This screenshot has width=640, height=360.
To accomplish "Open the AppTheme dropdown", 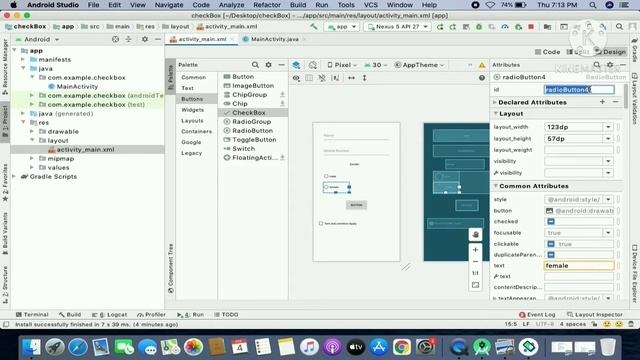I will pyautogui.click(x=419, y=65).
